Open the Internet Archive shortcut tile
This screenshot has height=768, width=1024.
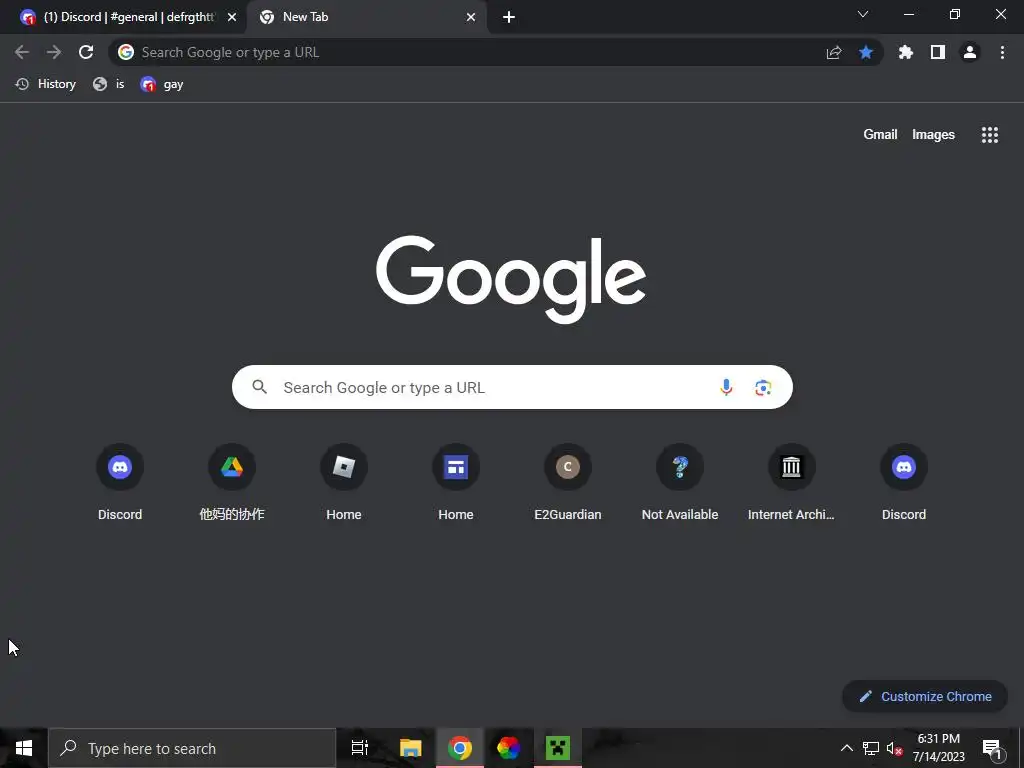(x=792, y=483)
